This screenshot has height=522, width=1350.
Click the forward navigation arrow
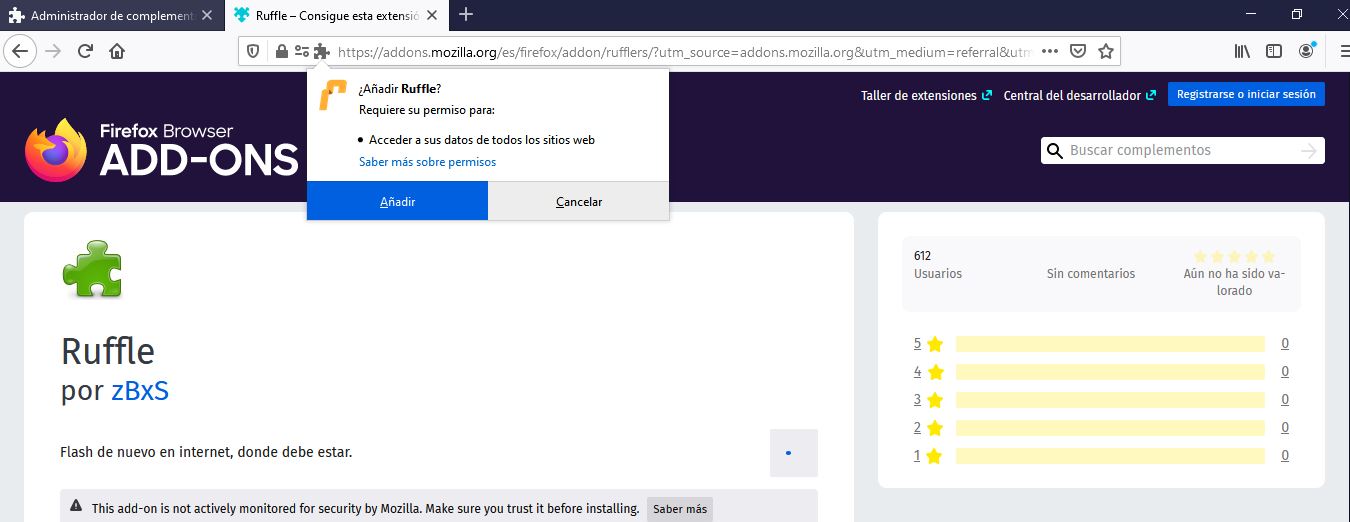(53, 51)
